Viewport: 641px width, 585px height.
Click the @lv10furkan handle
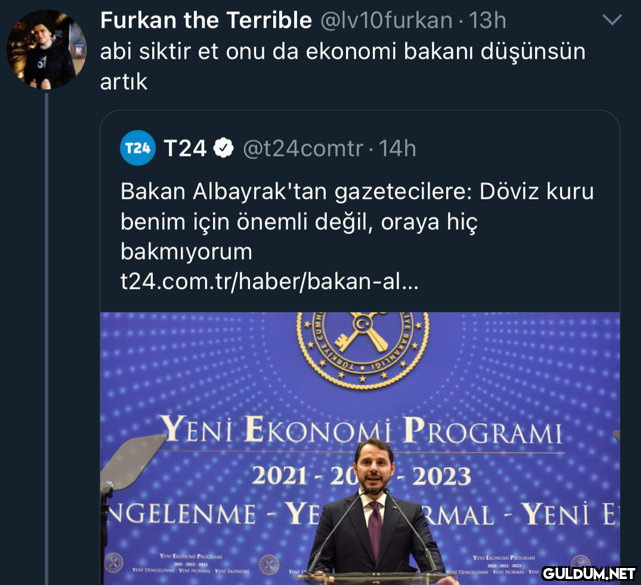pos(387,20)
